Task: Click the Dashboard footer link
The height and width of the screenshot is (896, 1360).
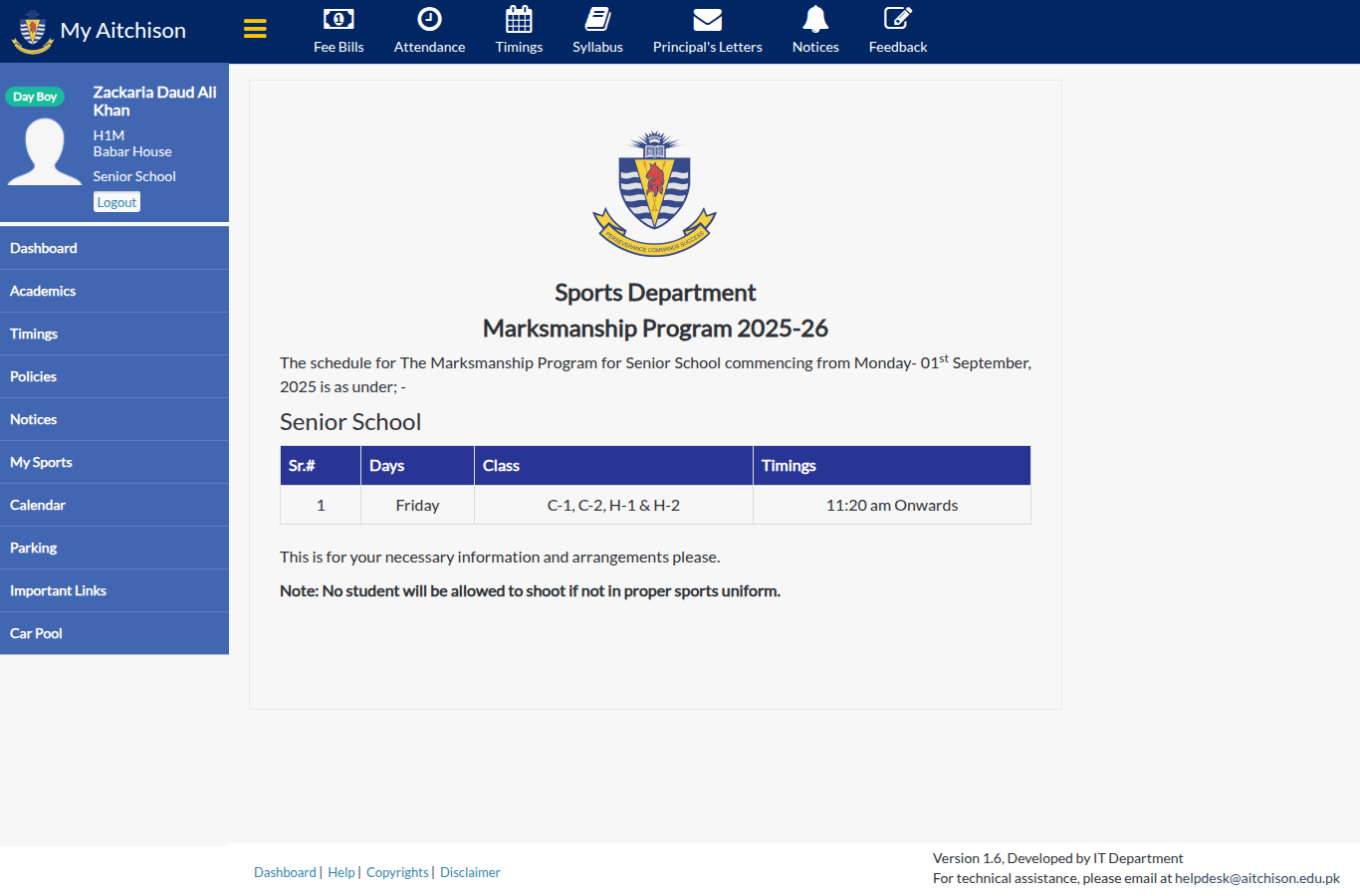Action: pyautogui.click(x=285, y=872)
